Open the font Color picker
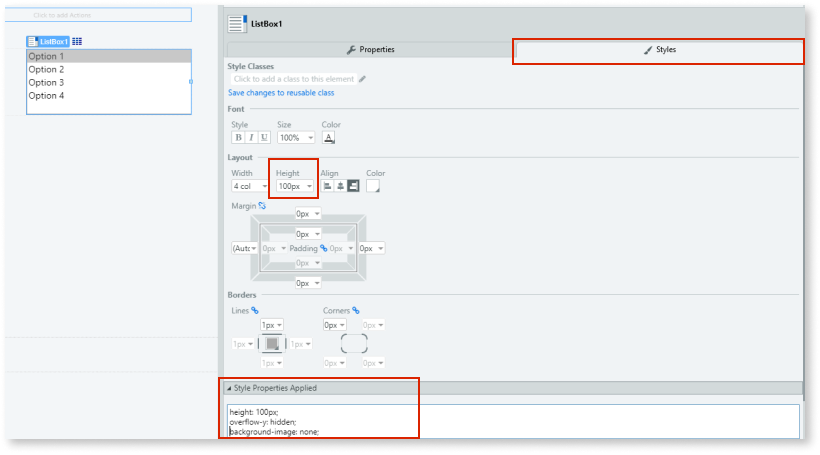The width and height of the screenshot is (820, 455). tap(328, 138)
